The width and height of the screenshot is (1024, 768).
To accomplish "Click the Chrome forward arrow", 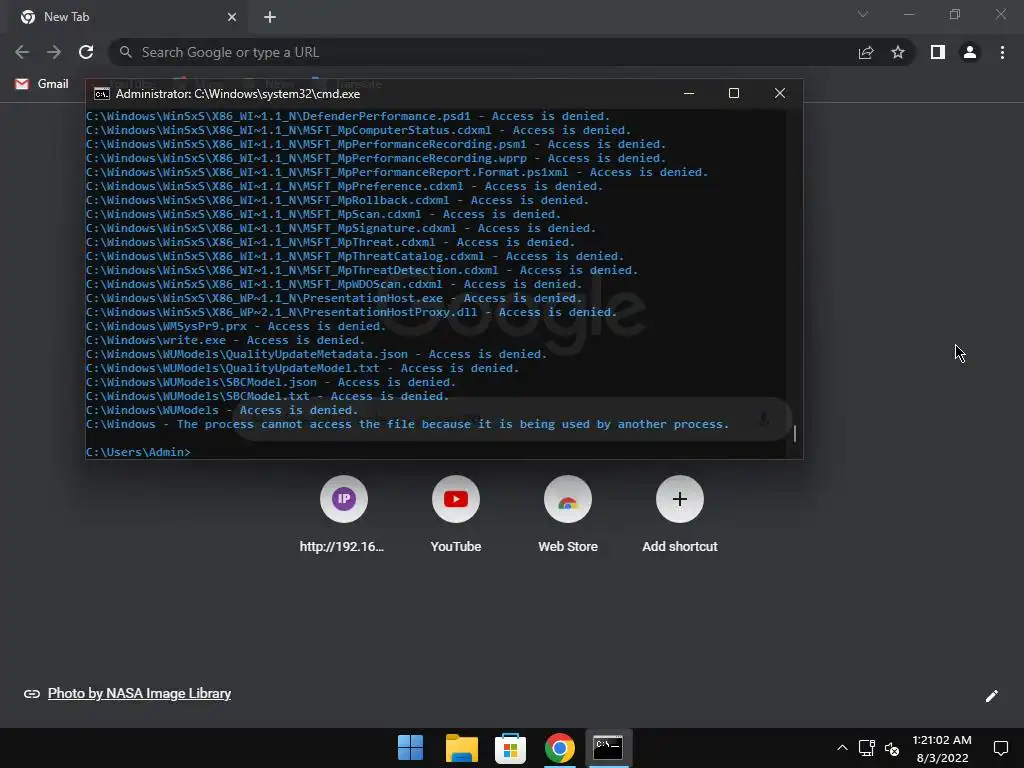I will click(x=54, y=52).
